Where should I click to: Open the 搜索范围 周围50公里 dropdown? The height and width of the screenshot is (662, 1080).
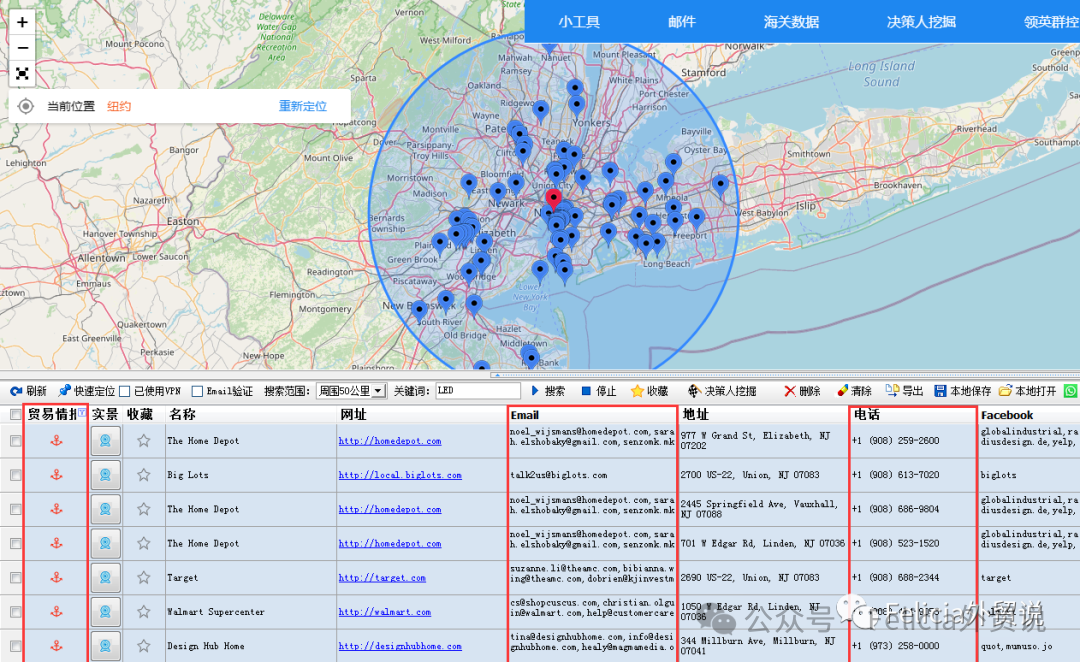point(351,391)
